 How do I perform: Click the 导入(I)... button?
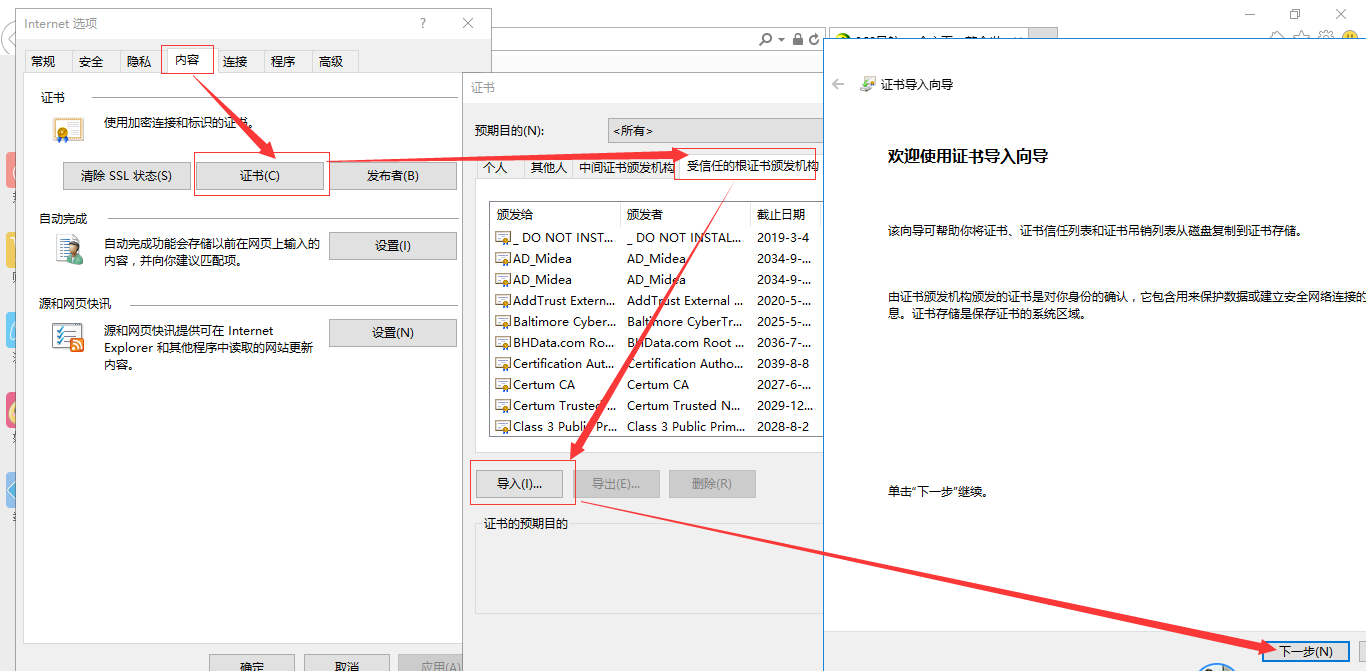519,484
